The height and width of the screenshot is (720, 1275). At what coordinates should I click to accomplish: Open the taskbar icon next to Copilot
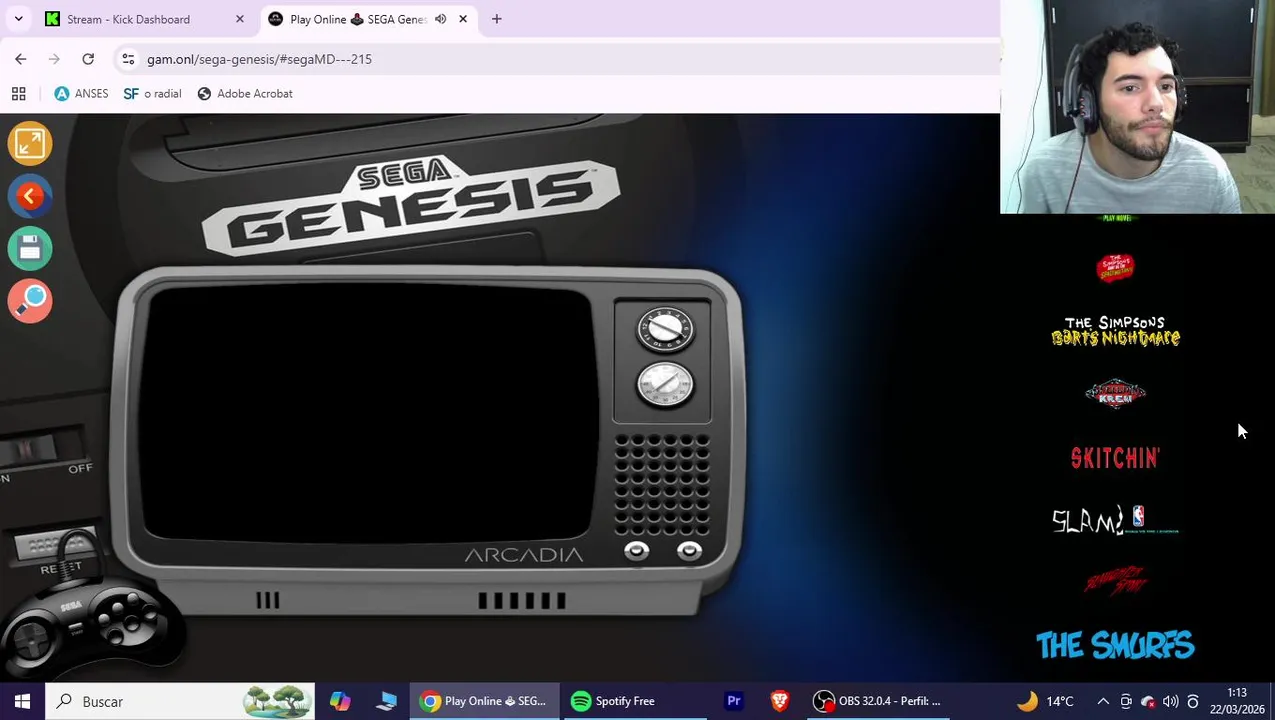pyautogui.click(x=386, y=701)
